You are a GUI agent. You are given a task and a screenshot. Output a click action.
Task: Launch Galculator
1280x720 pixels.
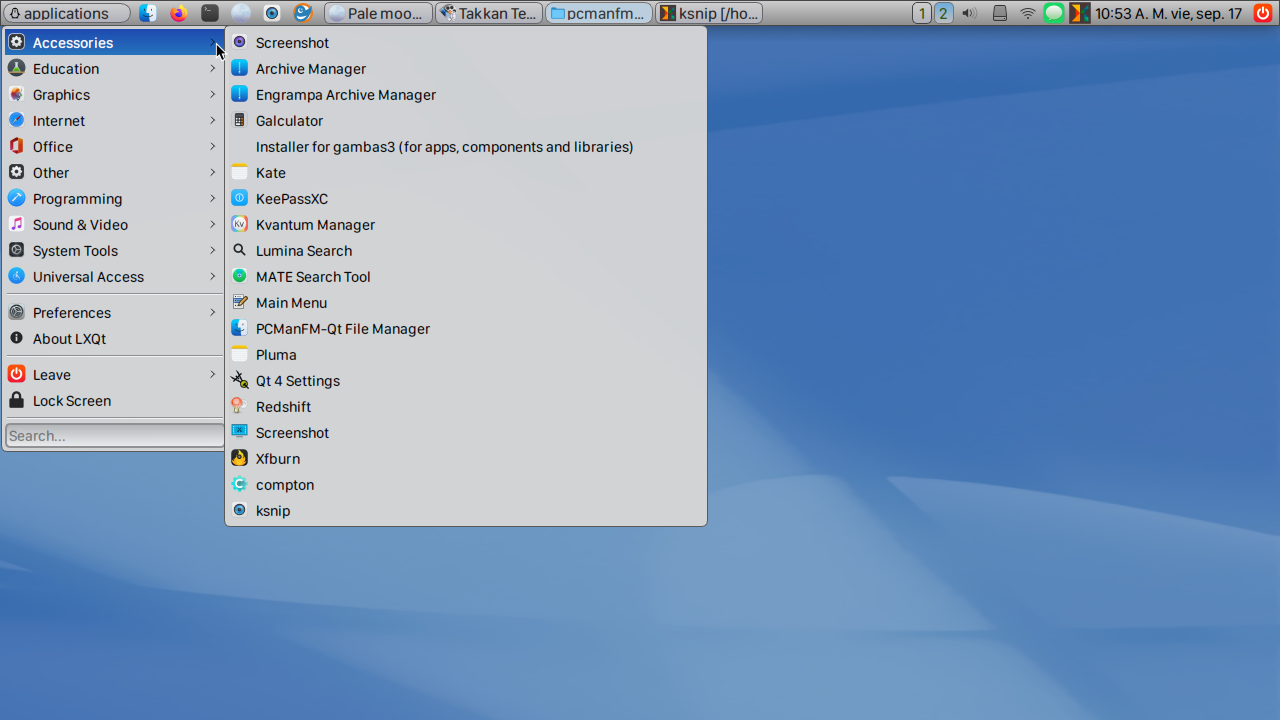coord(466,121)
